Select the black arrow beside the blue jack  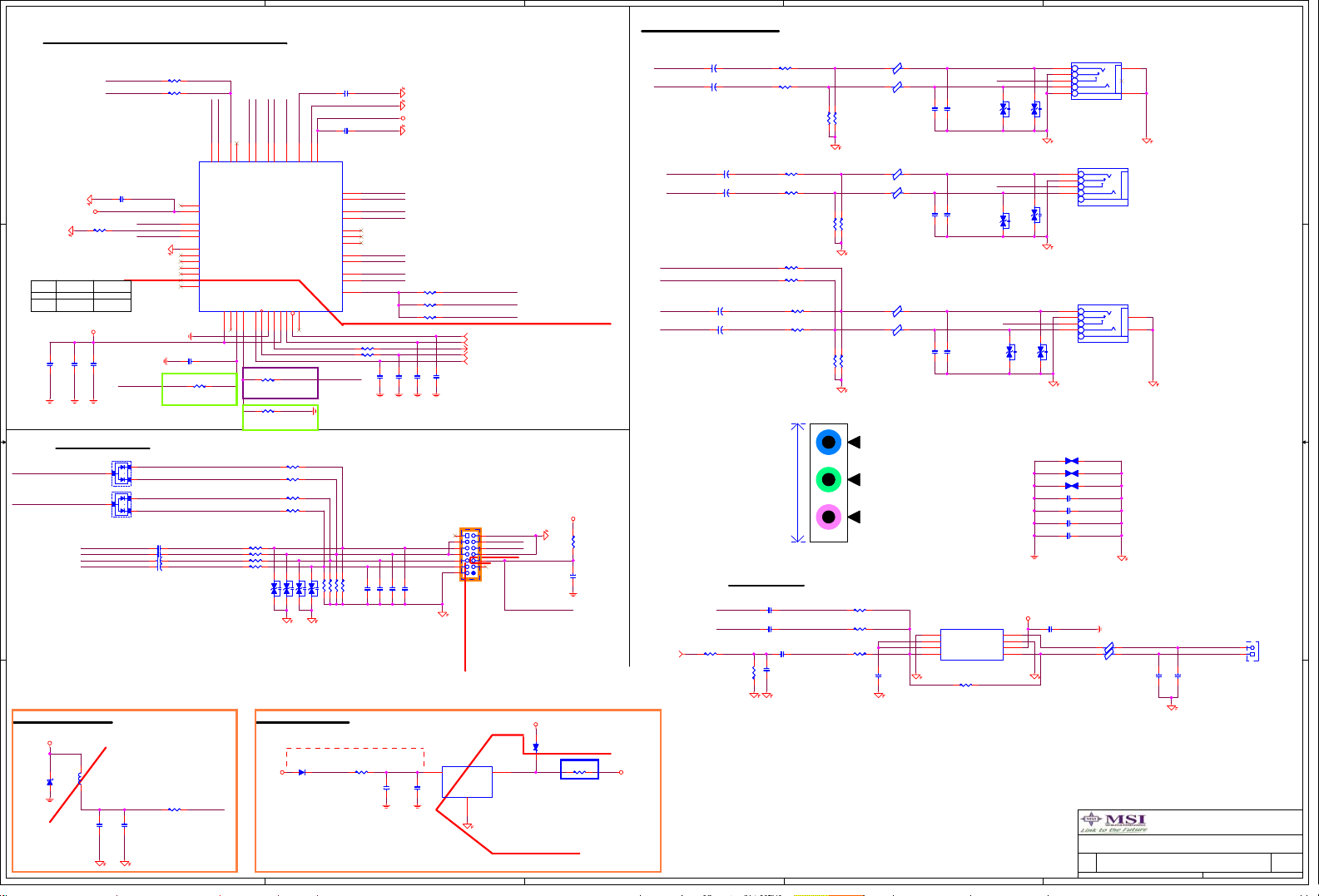coord(854,442)
